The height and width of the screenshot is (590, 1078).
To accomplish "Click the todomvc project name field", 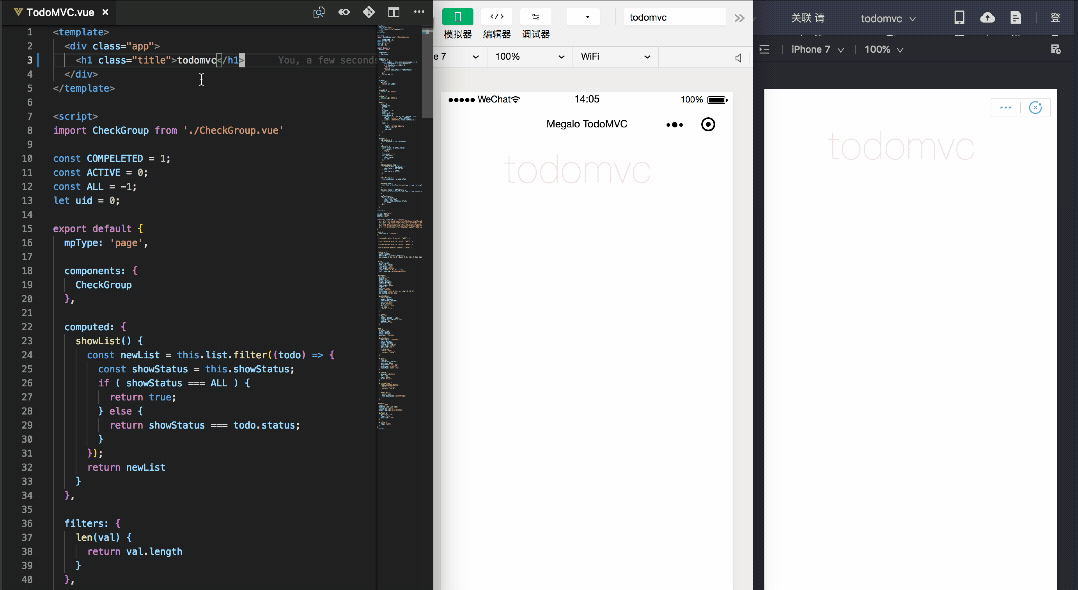I will click(674, 17).
